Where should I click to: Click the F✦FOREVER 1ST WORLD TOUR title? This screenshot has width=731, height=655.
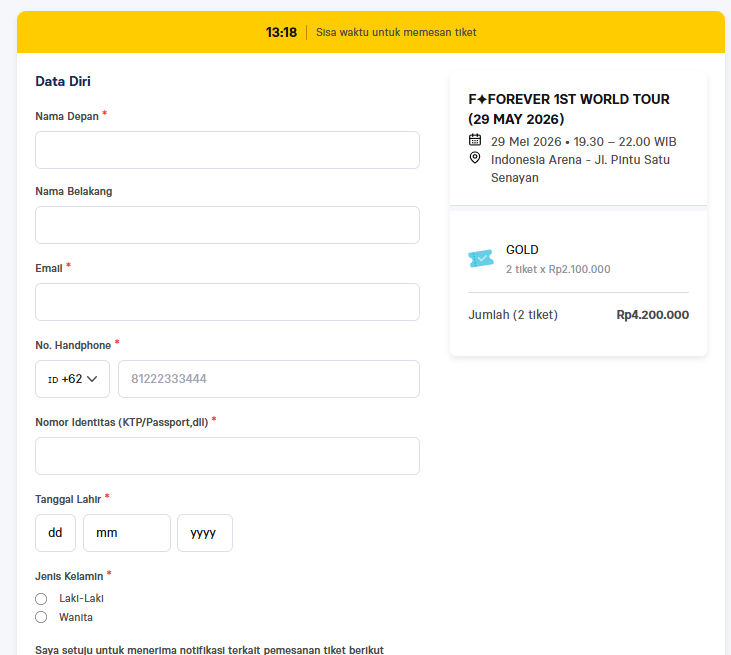[x=569, y=109]
